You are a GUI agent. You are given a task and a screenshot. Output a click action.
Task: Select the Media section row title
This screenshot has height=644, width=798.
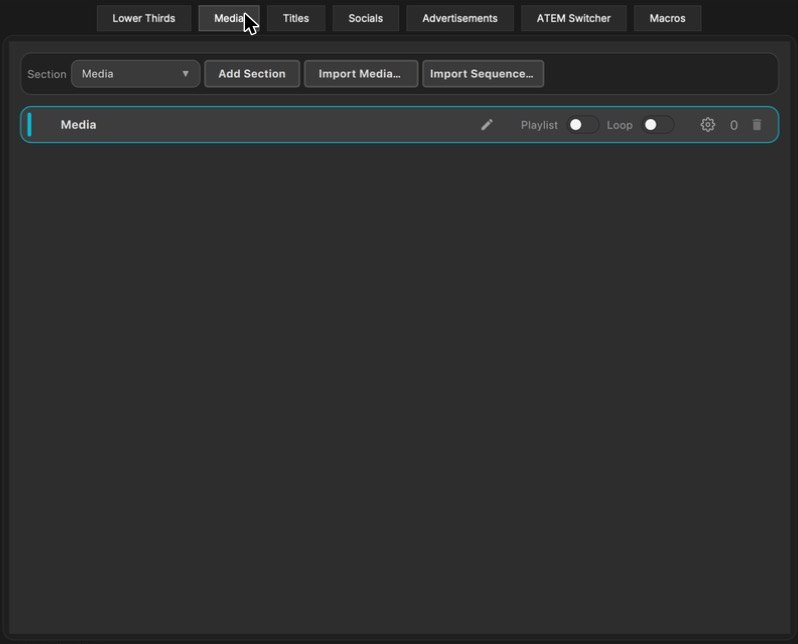click(78, 125)
